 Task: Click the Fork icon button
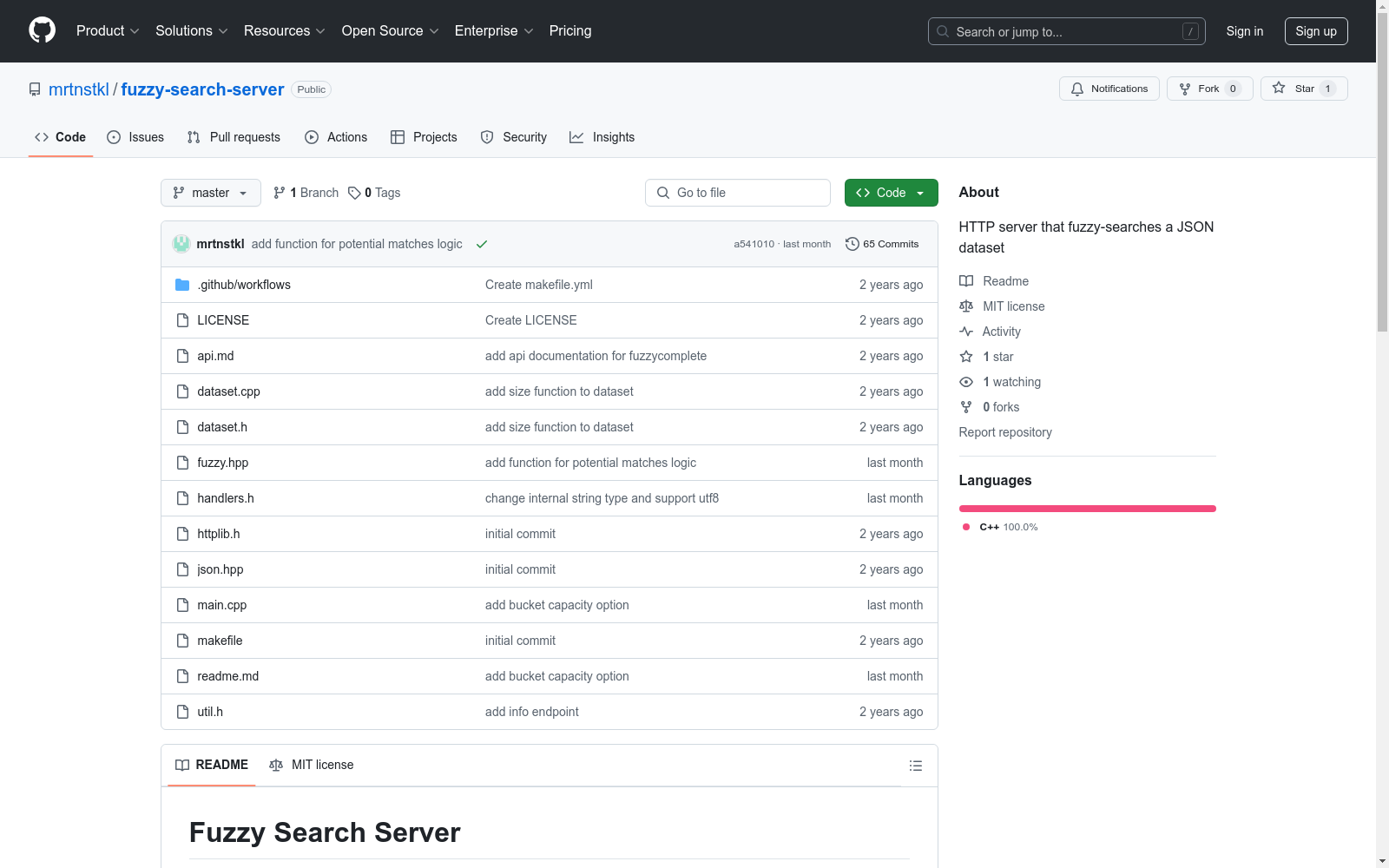coord(1185,89)
